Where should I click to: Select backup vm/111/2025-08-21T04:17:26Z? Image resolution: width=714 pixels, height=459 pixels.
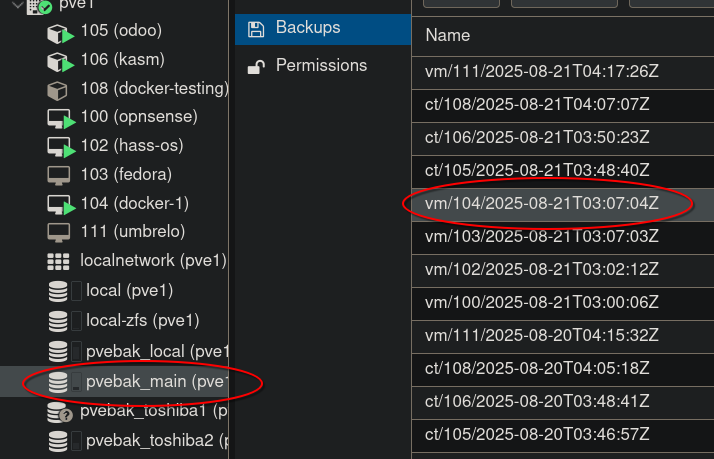541,71
